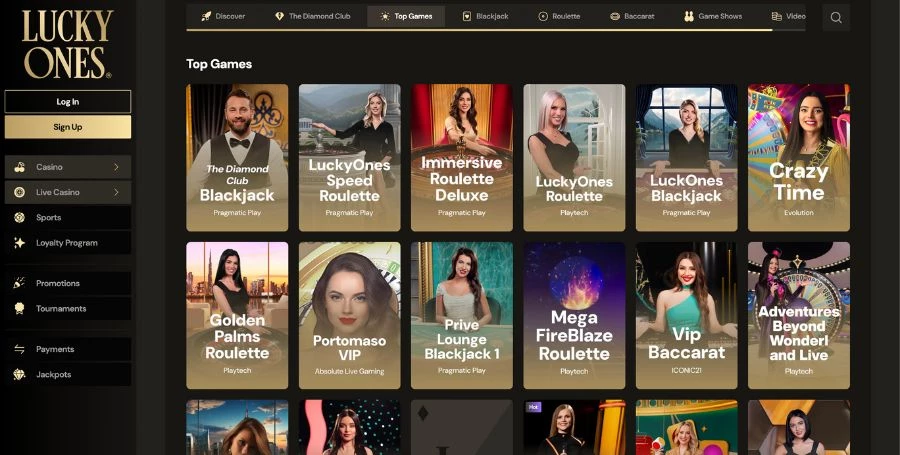Click the party popper icon beside Promotions
900x455 pixels.
(20, 283)
